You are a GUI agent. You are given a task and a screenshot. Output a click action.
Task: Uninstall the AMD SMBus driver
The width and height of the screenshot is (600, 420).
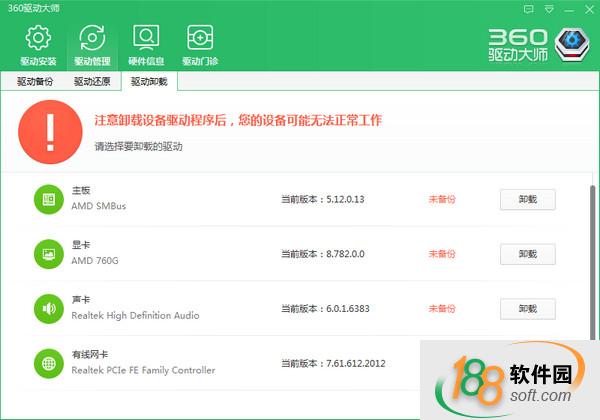(x=527, y=199)
